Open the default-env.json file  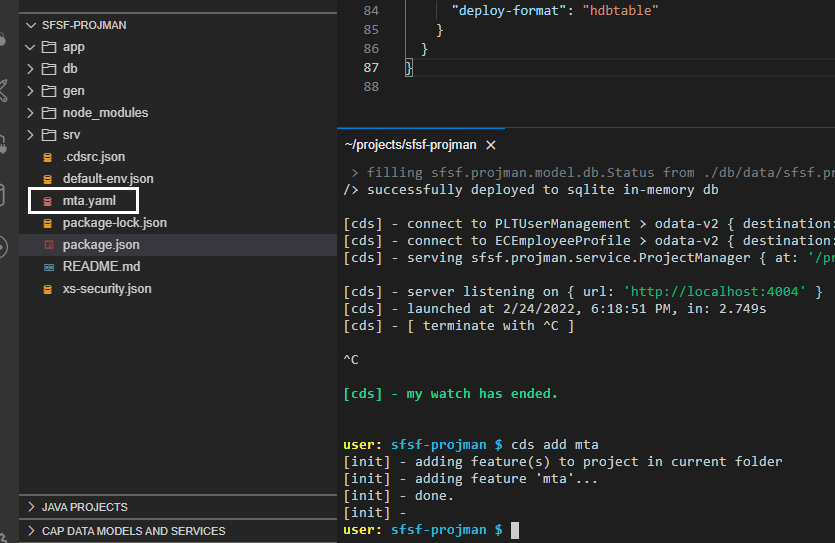[108, 179]
